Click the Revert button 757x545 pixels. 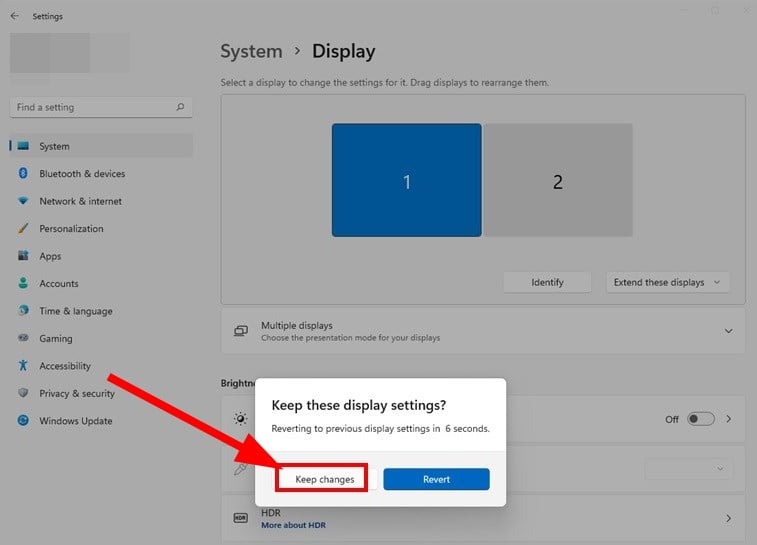[436, 479]
